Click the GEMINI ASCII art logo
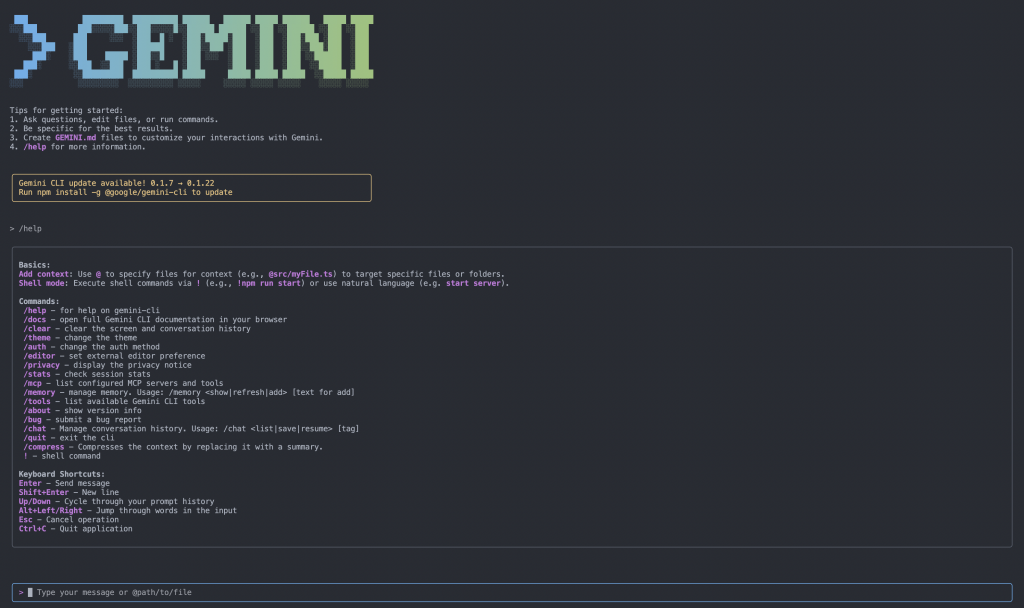This screenshot has height=608, width=1024. tap(192, 51)
